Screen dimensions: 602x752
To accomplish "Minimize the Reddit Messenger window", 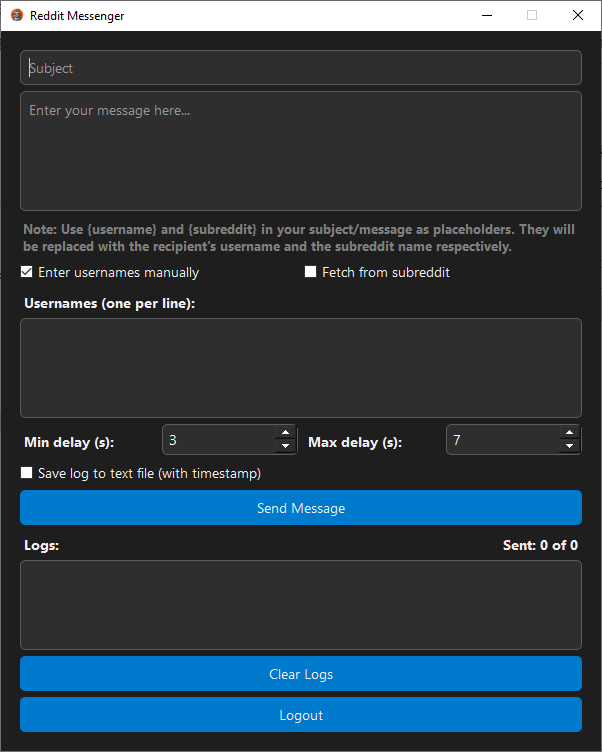I will point(487,15).
